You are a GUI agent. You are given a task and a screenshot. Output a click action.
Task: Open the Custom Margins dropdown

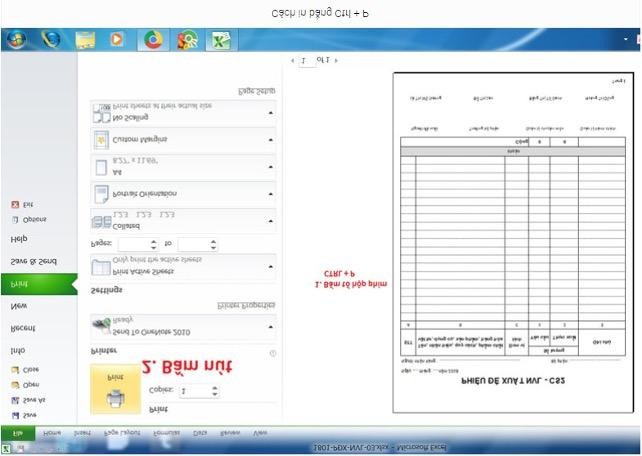[183, 140]
